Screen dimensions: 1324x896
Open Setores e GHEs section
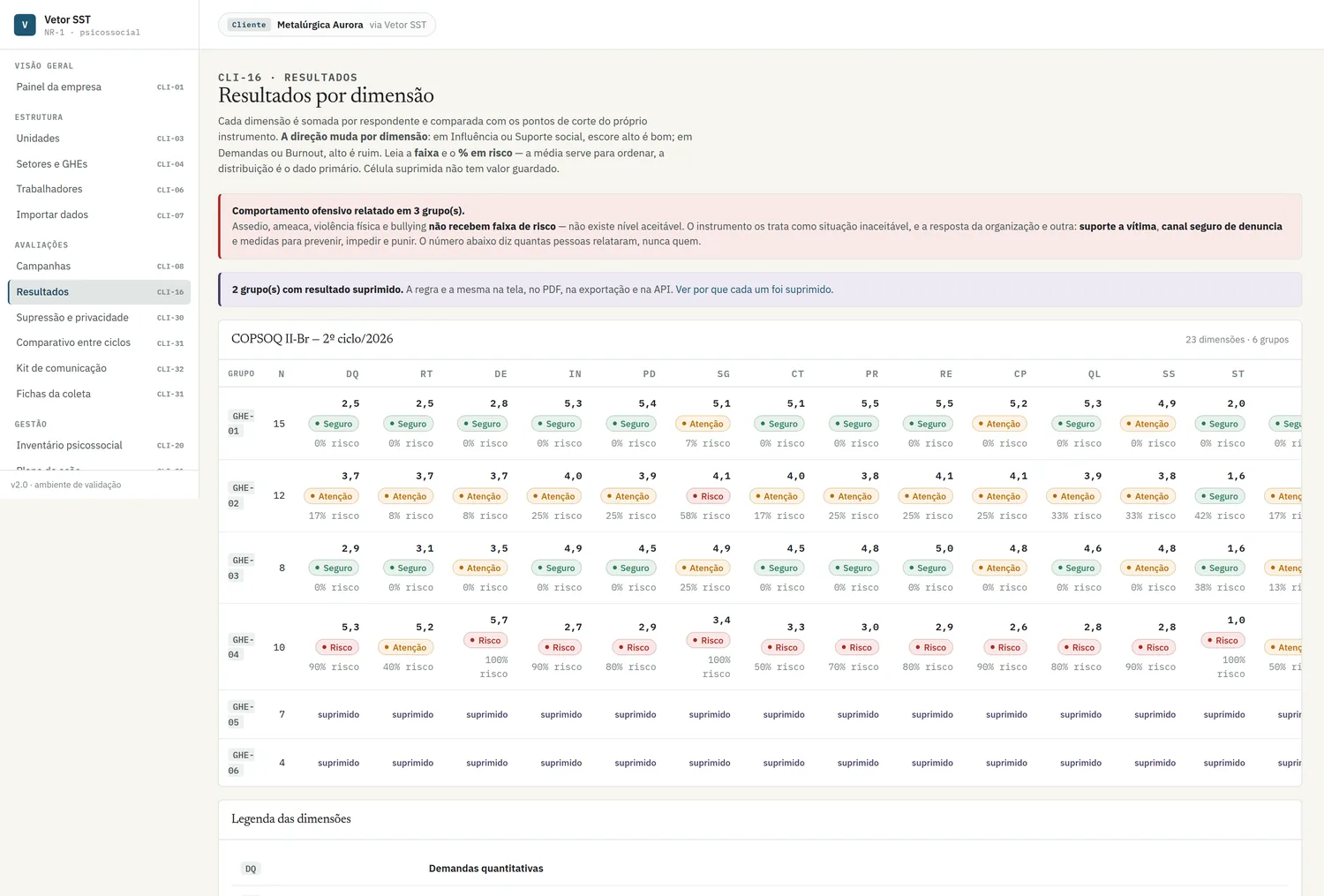99,164
